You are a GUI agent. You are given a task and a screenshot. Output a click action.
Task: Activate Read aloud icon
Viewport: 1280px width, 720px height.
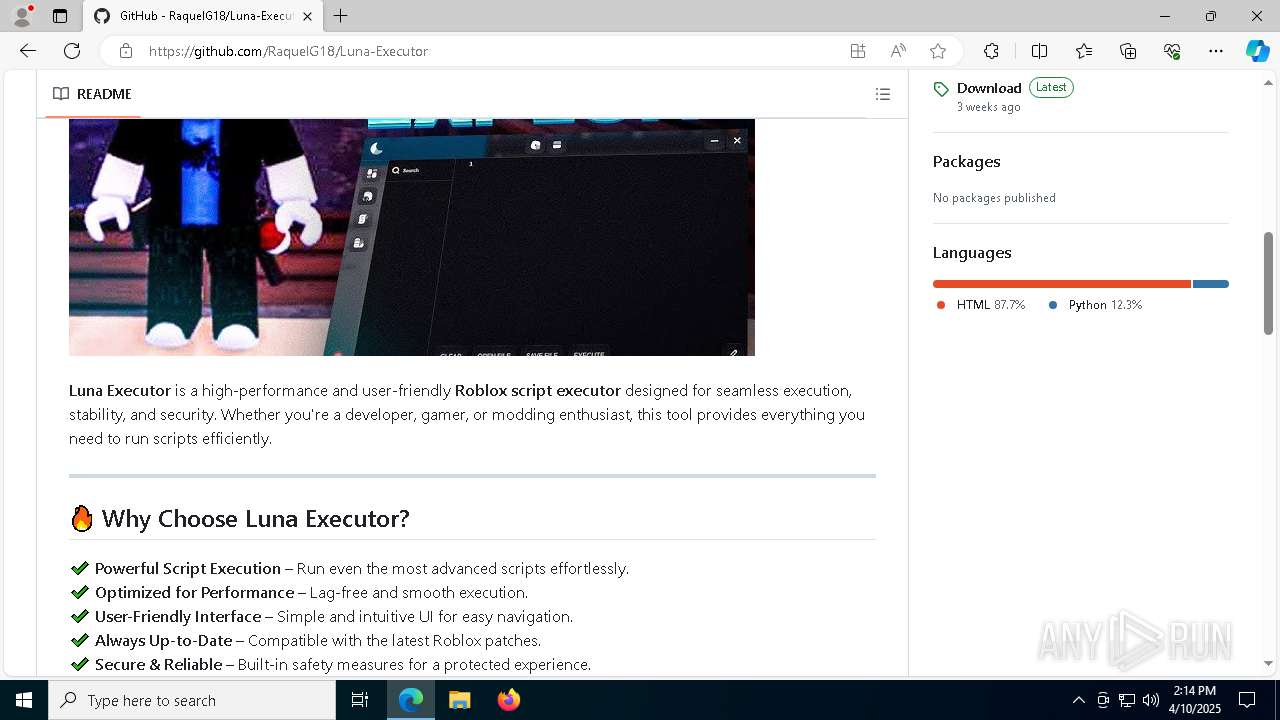coord(898,51)
